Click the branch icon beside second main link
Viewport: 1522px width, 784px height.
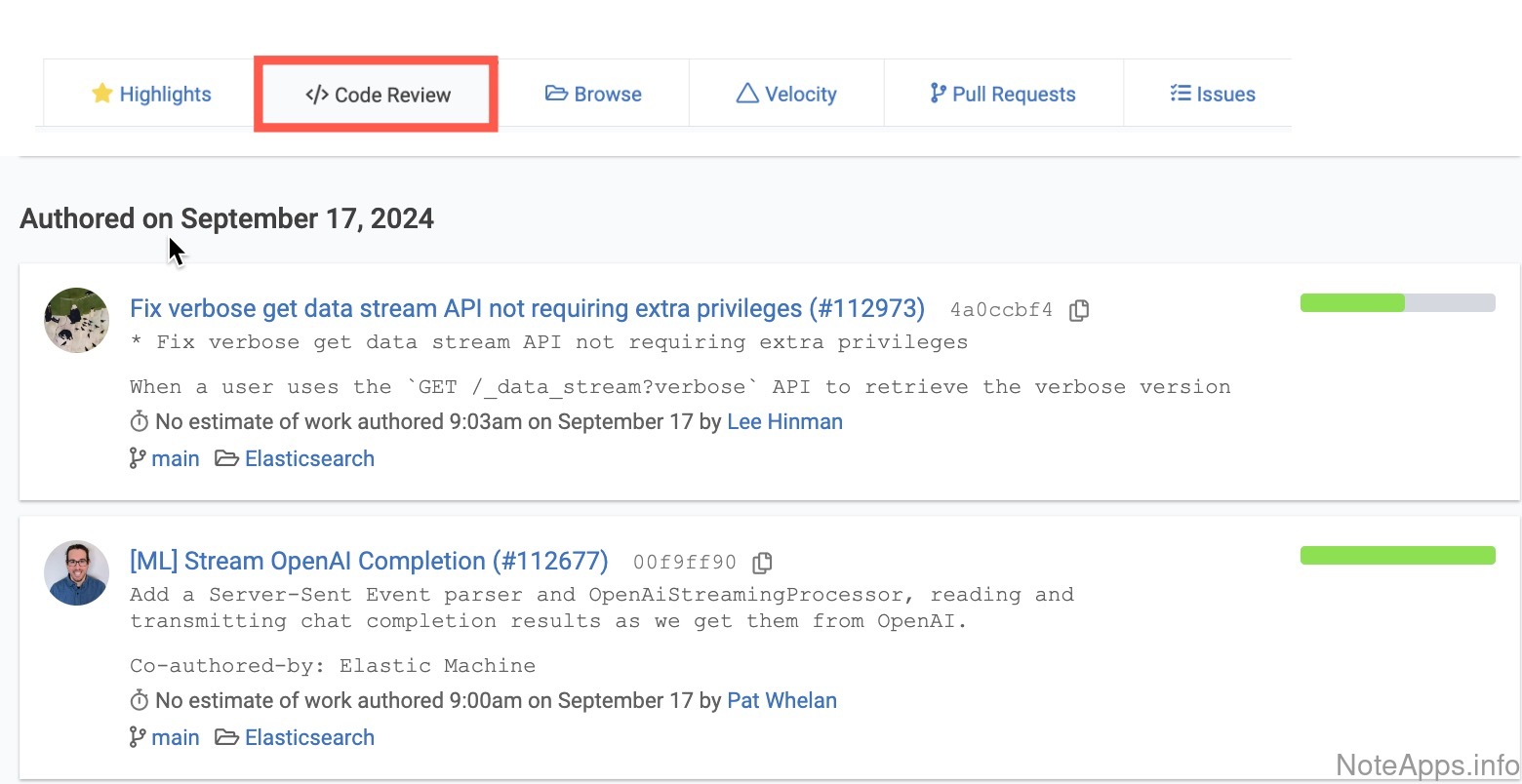[138, 737]
